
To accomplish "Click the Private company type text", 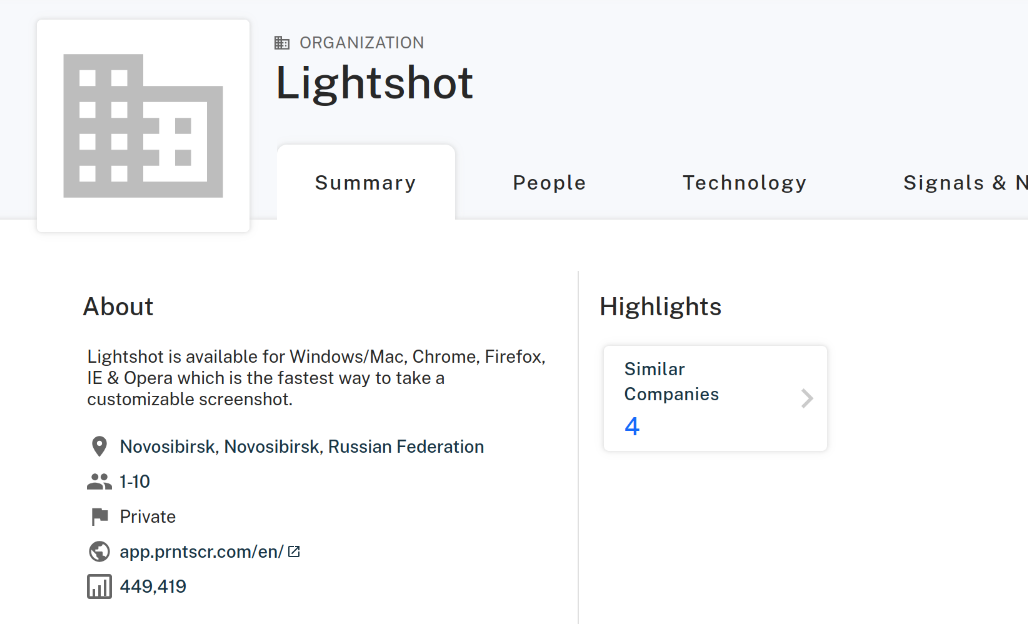I will [x=148, y=517].
